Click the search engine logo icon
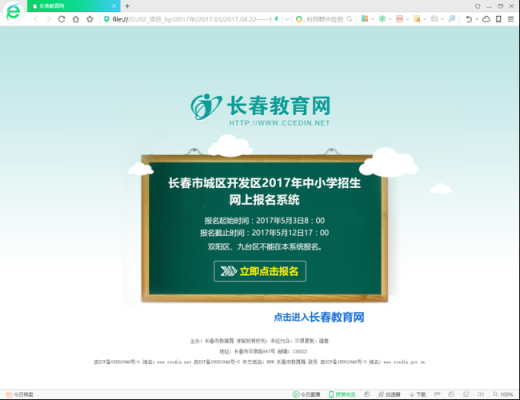 point(299,19)
